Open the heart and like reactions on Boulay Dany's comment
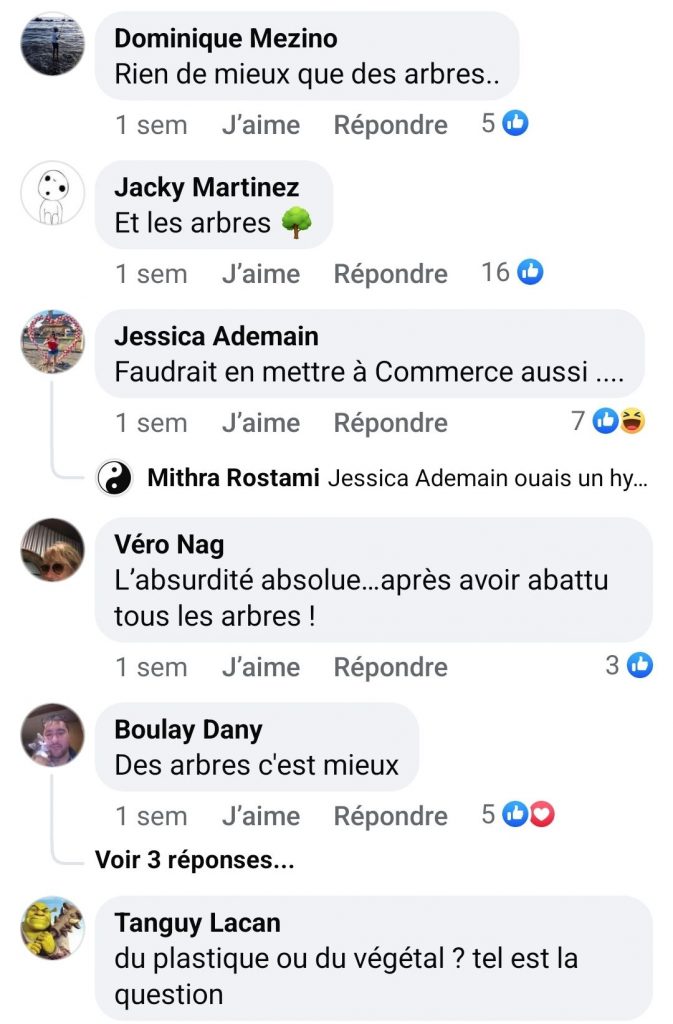This screenshot has width=673, height=1024. click(529, 815)
